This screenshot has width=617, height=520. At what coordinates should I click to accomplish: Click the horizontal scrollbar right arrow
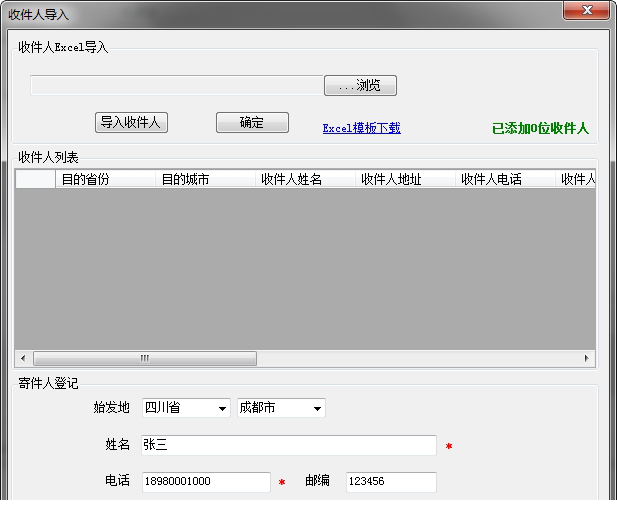(x=587, y=358)
